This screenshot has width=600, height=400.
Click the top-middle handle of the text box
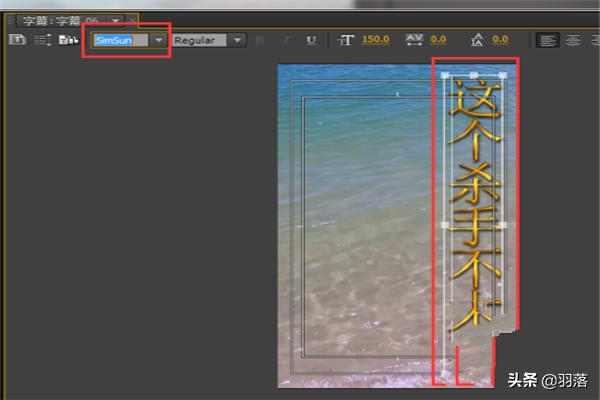click(x=474, y=75)
